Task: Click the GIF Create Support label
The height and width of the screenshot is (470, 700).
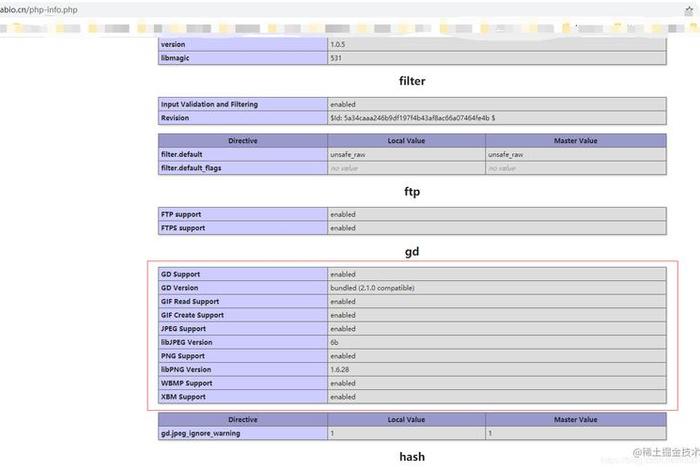Action: [192, 315]
